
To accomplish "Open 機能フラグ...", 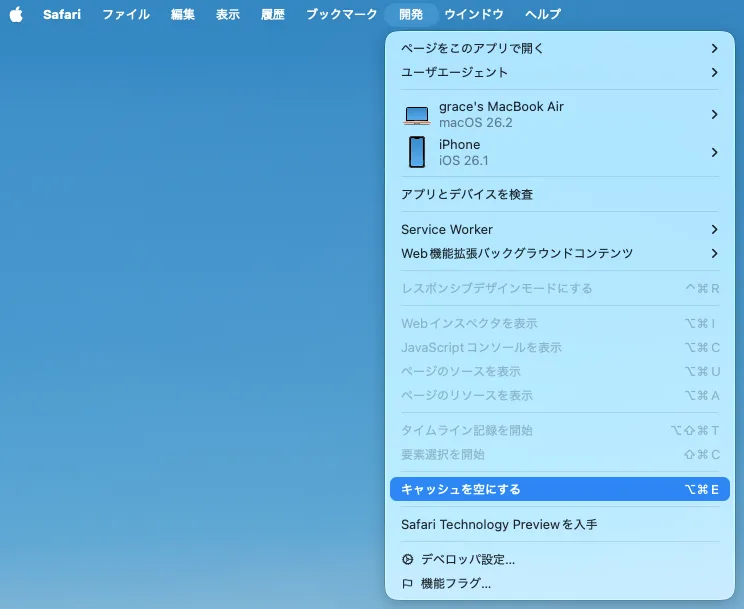I will coord(560,583).
